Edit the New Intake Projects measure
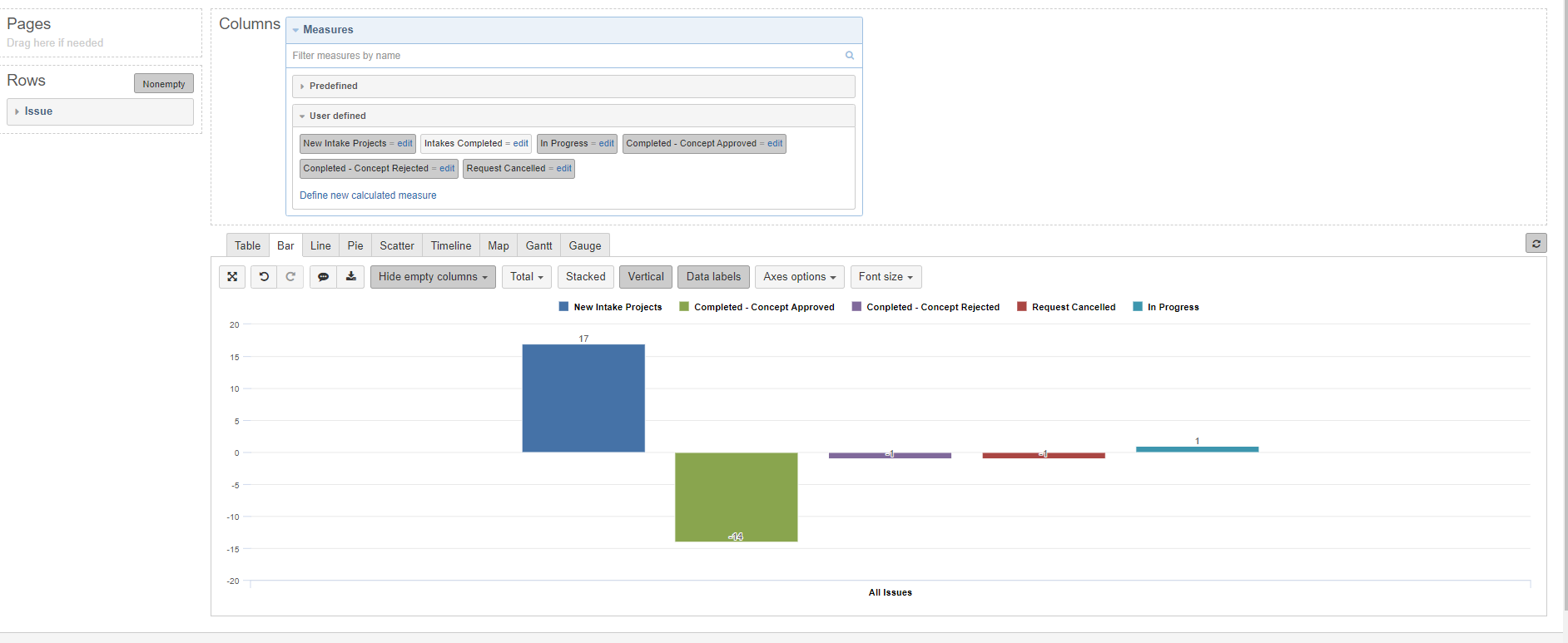 point(404,144)
